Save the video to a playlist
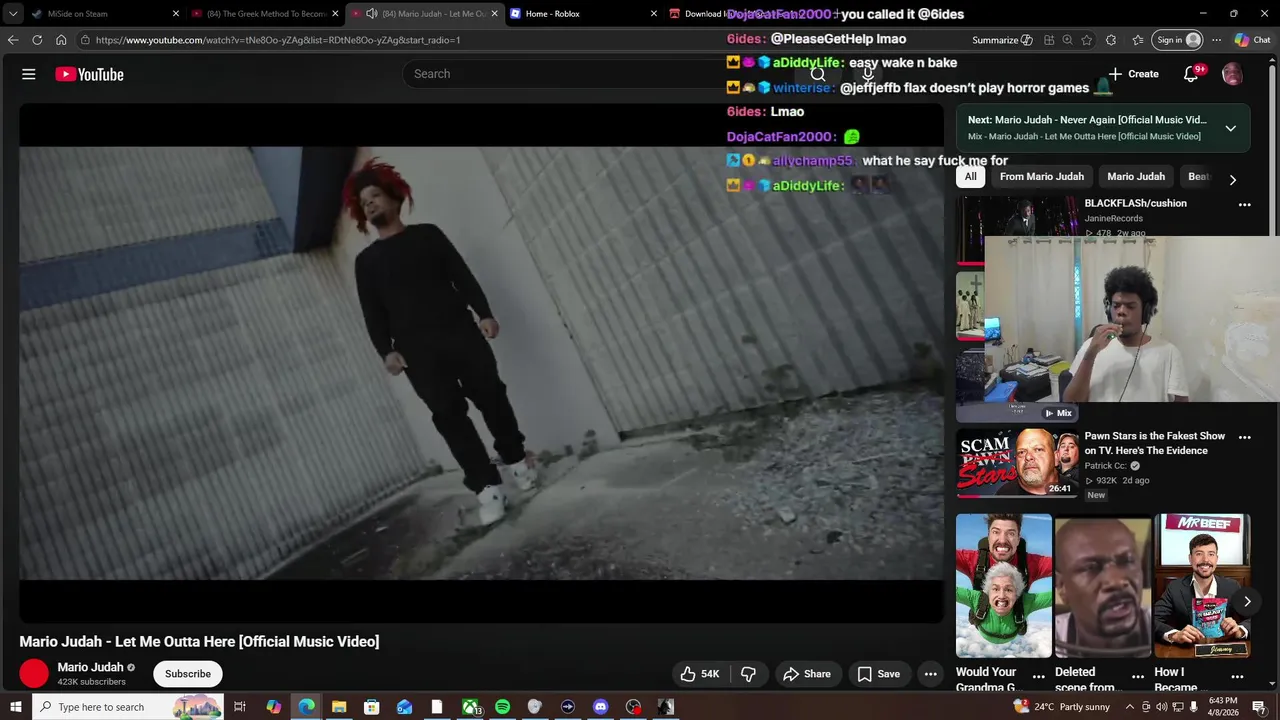Screen dimensions: 1280x720 pyautogui.click(x=879, y=674)
